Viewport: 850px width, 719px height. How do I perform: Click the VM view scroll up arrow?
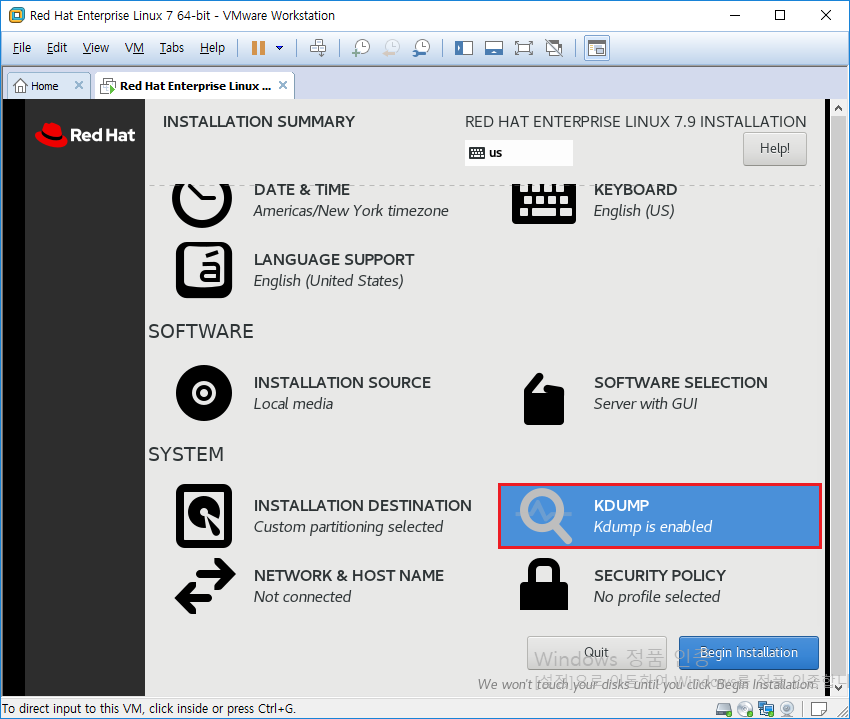coord(838,108)
